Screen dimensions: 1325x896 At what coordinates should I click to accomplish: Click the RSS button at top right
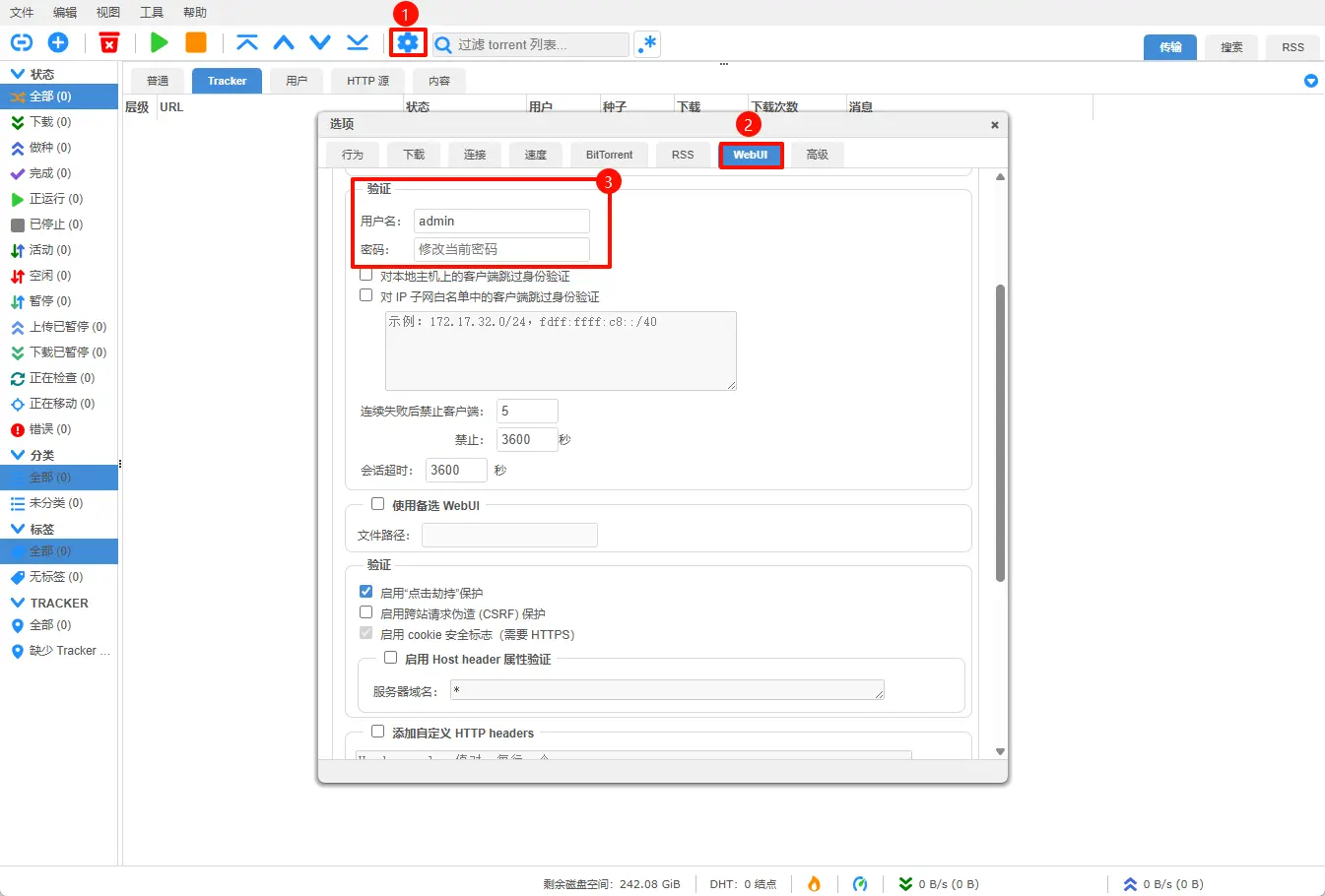point(1292,47)
